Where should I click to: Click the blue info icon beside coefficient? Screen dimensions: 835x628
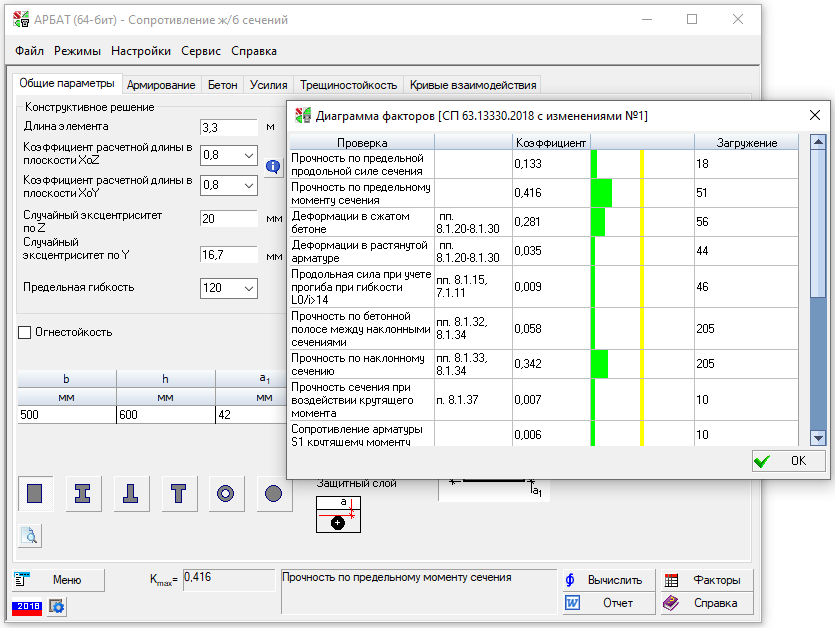click(272, 167)
